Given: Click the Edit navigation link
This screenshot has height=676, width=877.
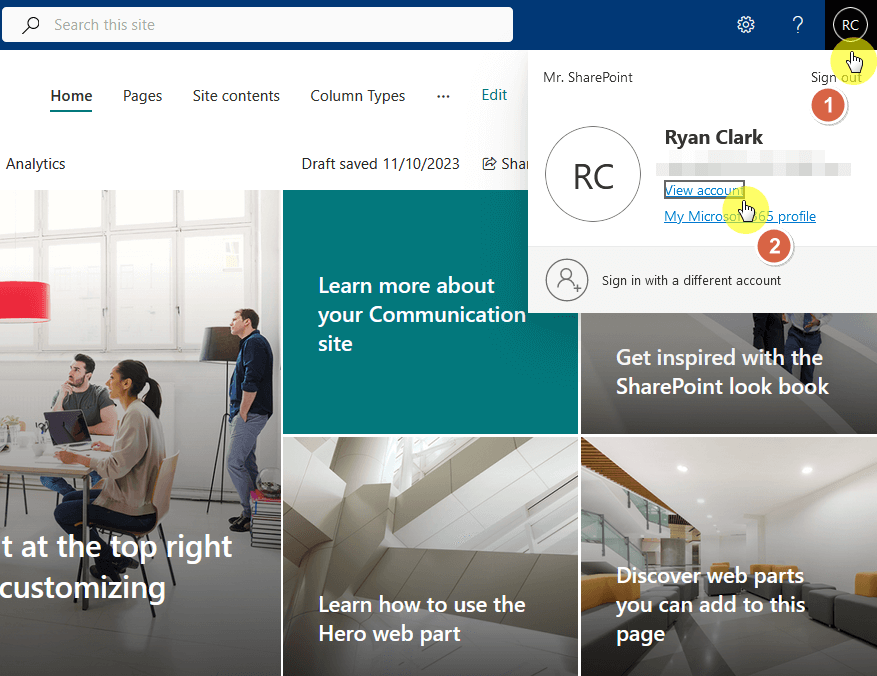Looking at the screenshot, I should (x=494, y=95).
